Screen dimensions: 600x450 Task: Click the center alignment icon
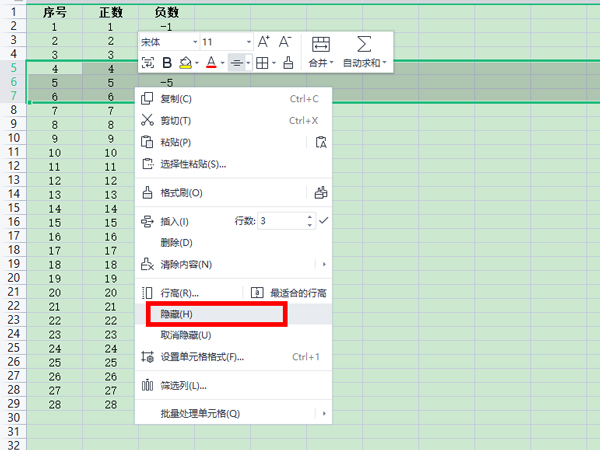click(x=235, y=63)
